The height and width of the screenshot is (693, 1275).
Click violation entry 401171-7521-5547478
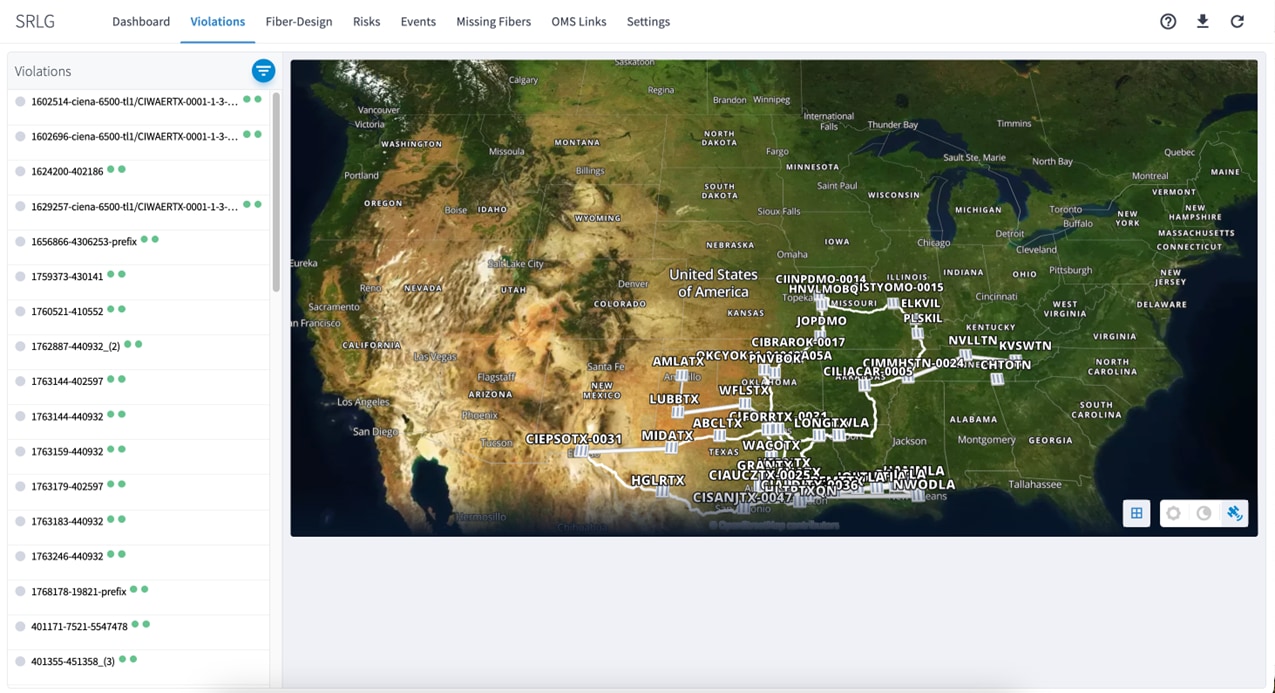138,627
